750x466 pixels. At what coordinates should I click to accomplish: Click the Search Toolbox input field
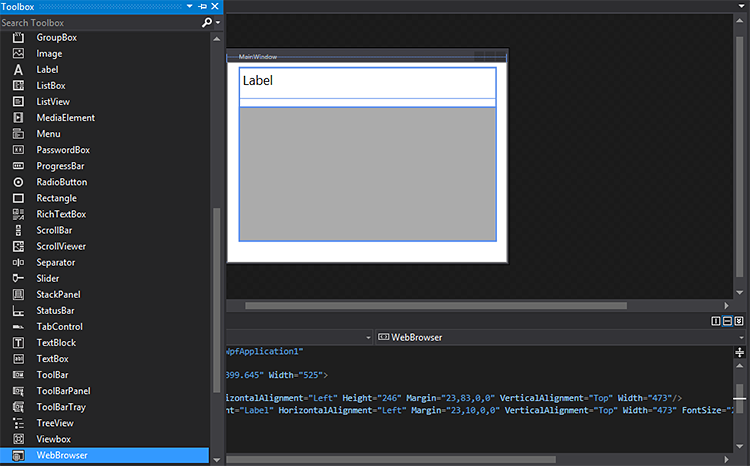coord(98,22)
